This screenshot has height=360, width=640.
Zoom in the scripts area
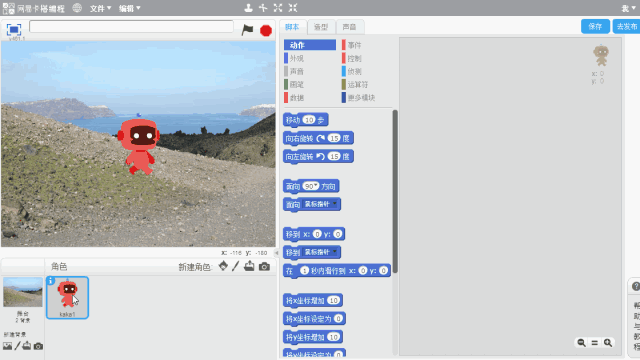608,343
